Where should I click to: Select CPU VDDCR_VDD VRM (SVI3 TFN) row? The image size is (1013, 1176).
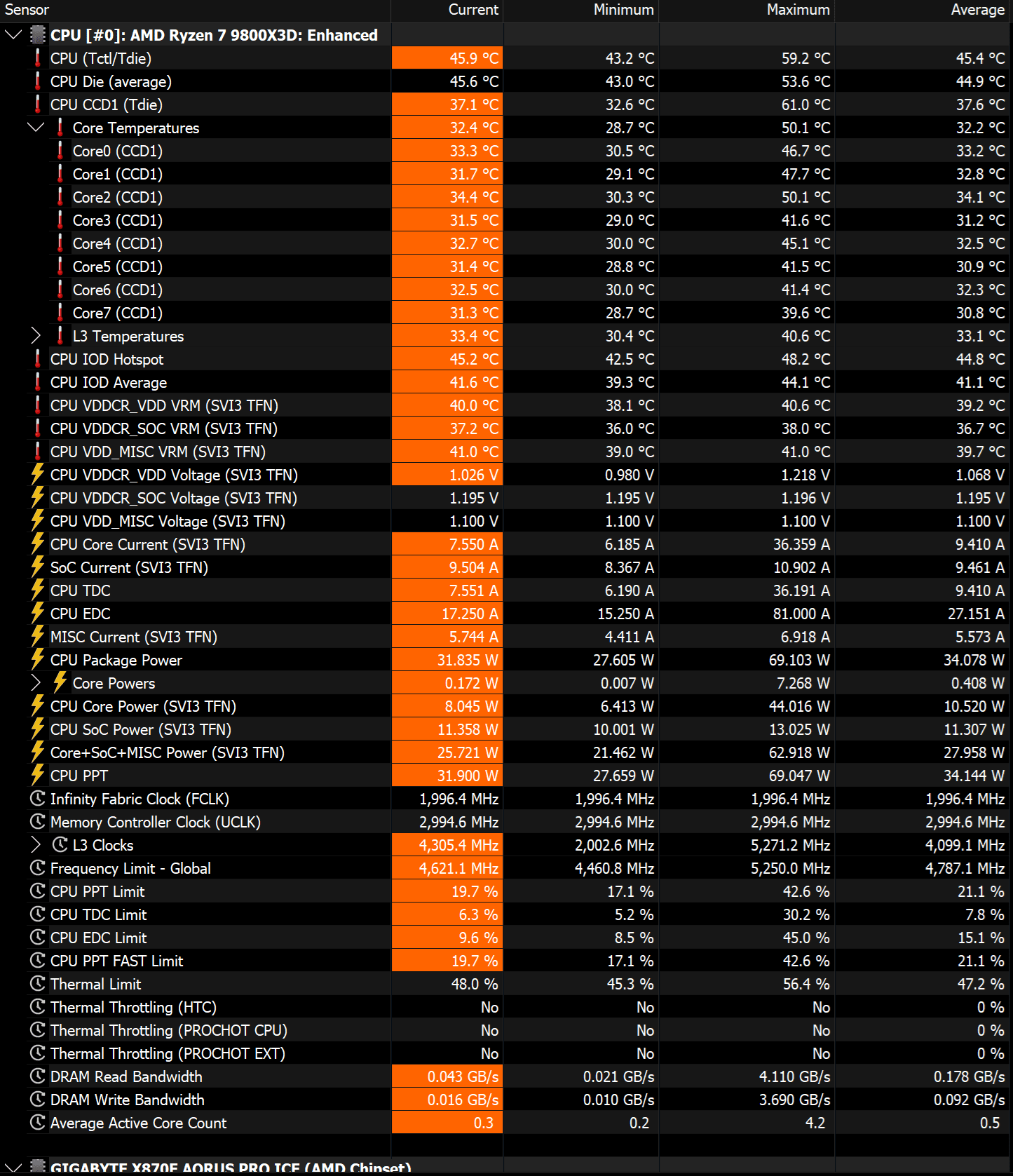pyautogui.click(x=506, y=405)
